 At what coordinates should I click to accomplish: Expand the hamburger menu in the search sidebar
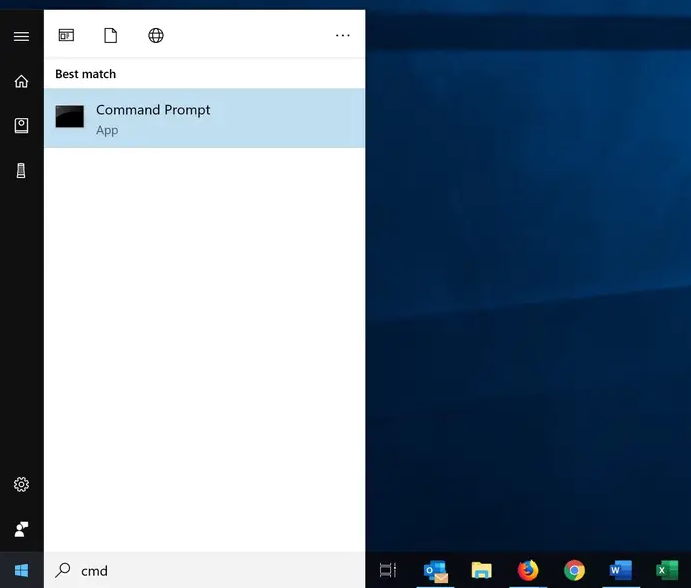[x=21, y=36]
